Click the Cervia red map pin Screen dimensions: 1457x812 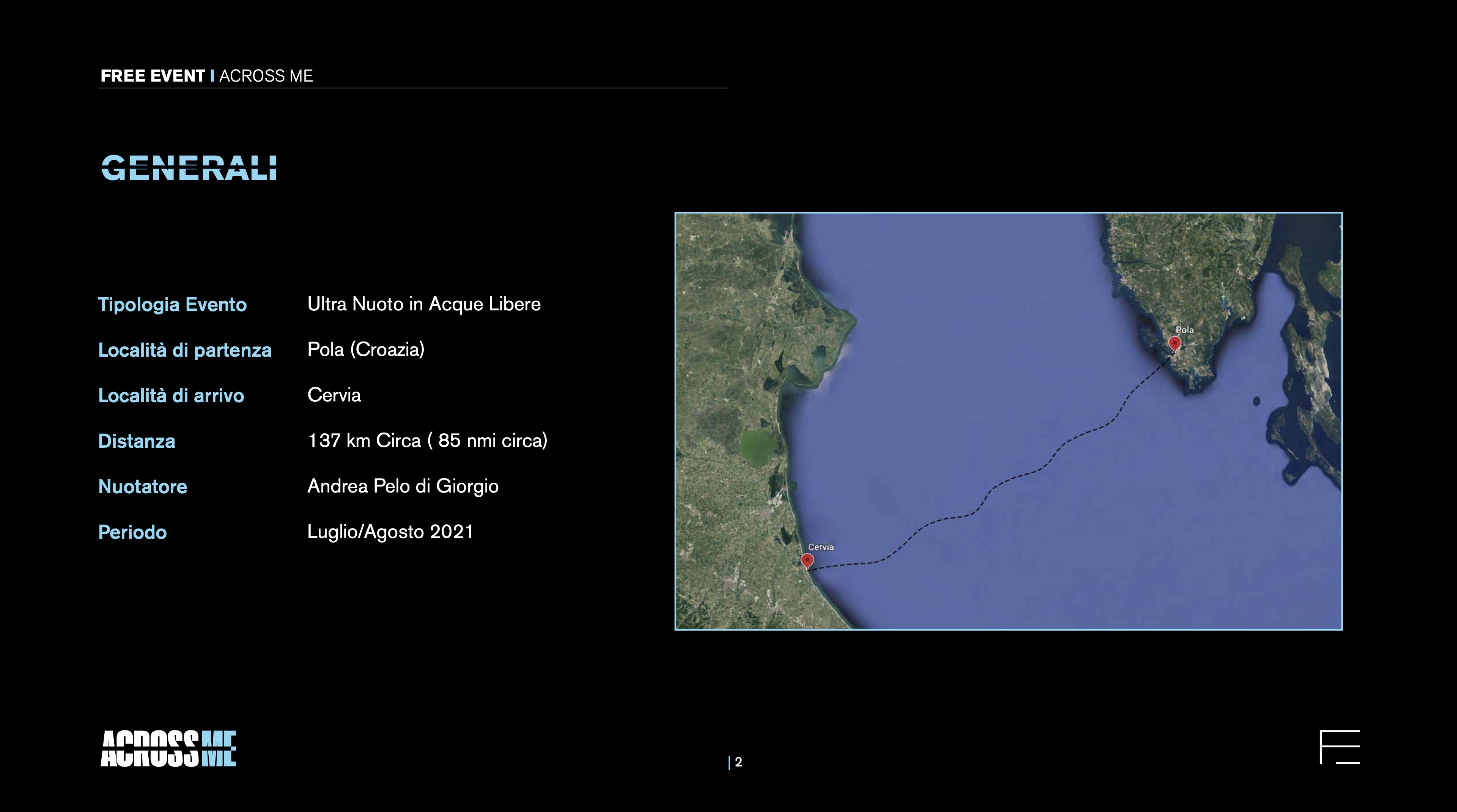[807, 561]
